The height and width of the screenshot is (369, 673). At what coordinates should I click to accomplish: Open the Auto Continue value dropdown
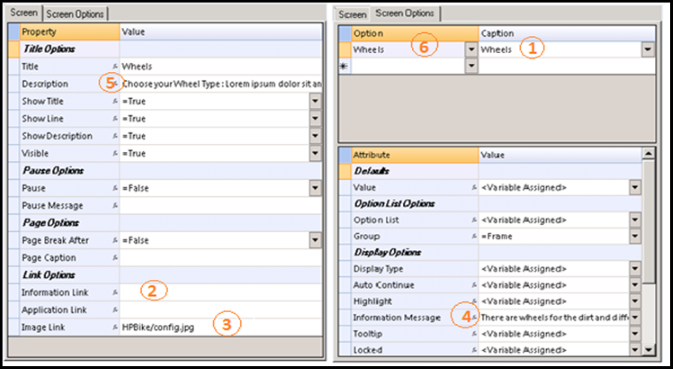(635, 285)
